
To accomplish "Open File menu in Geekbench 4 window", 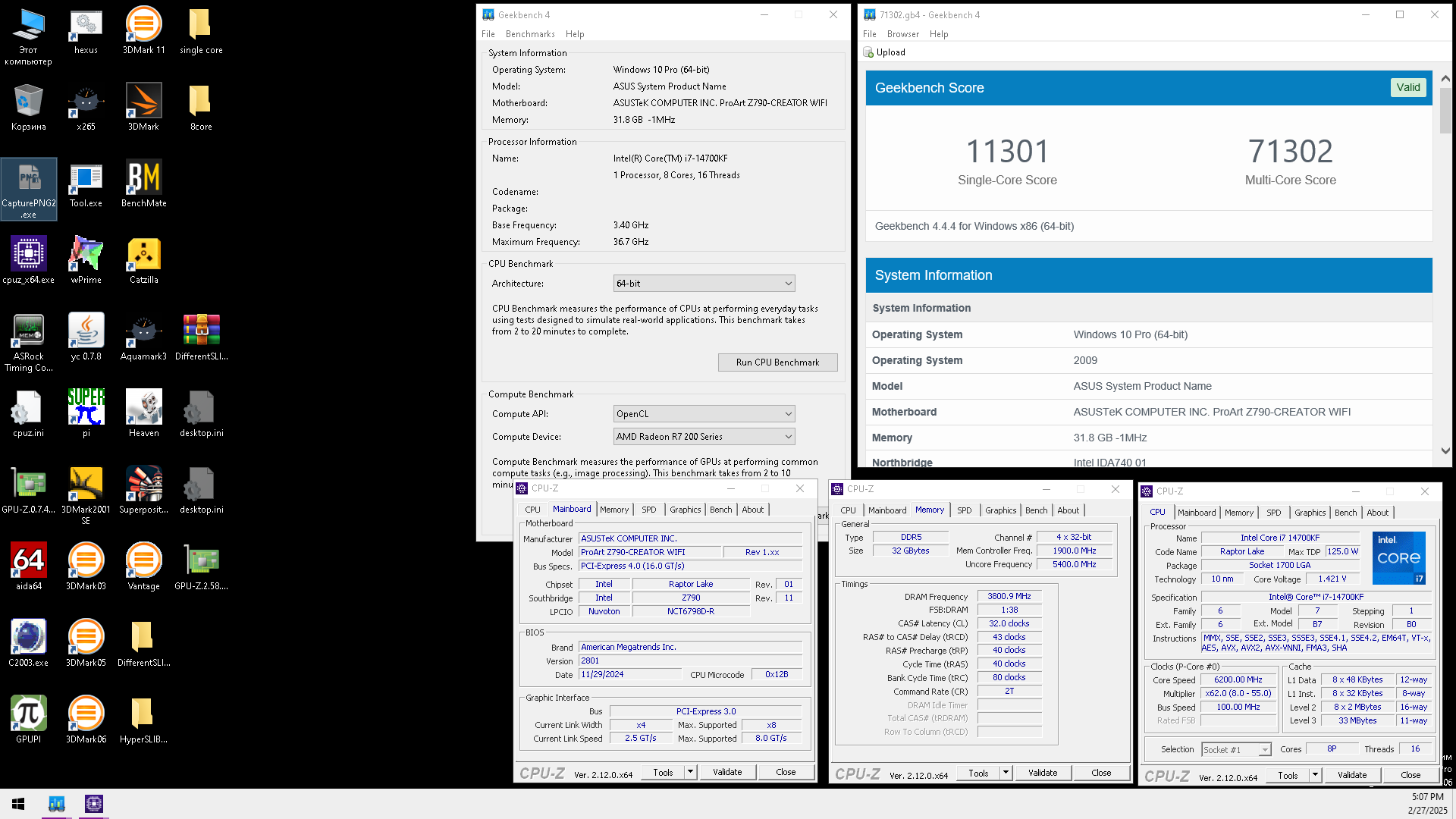I will click(488, 34).
